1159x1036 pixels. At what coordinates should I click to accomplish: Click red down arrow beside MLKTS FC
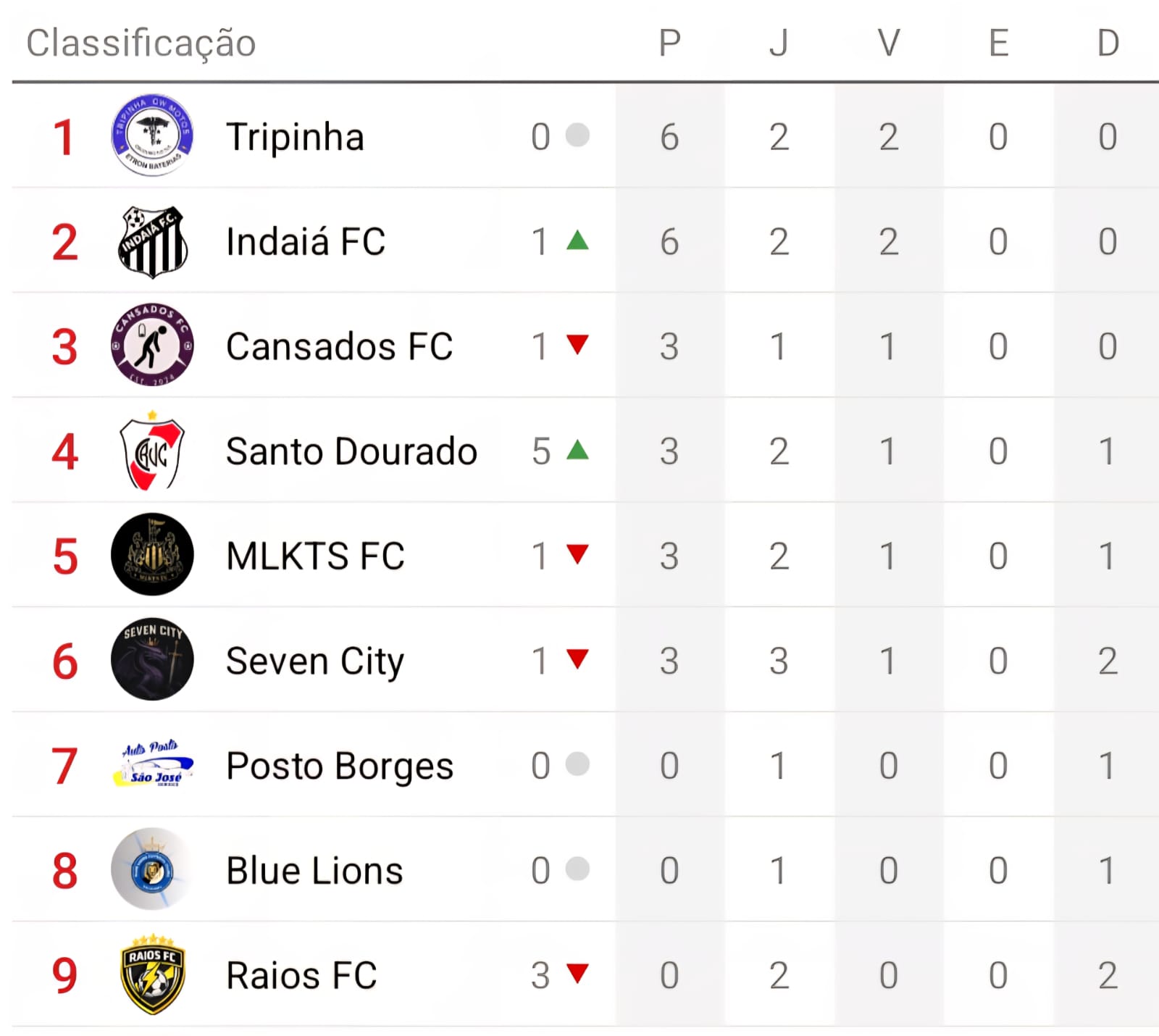(577, 554)
